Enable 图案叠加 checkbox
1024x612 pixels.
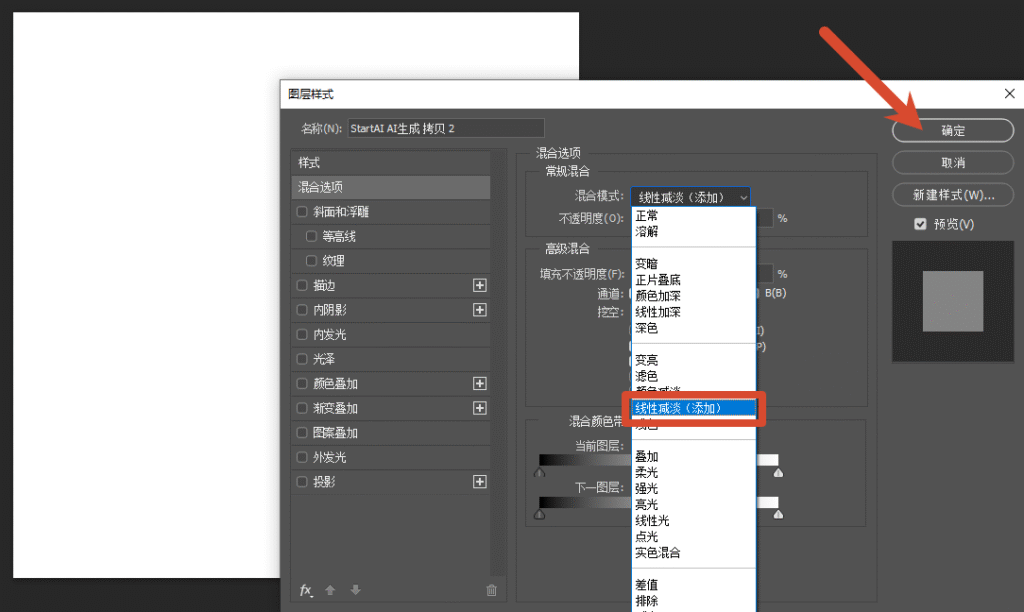(302, 432)
